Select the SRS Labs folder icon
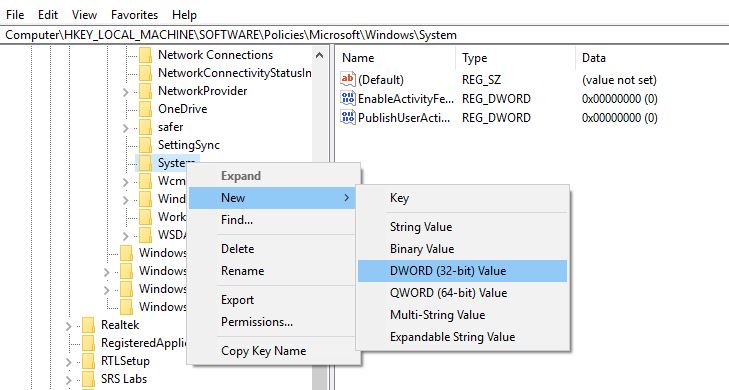729x390 pixels. tap(88, 379)
